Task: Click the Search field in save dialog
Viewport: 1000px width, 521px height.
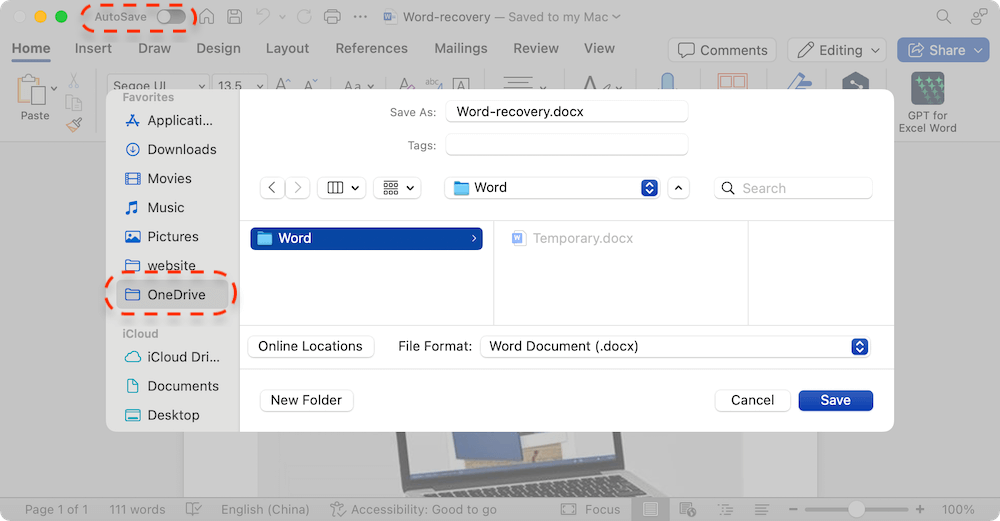Action: [x=793, y=188]
